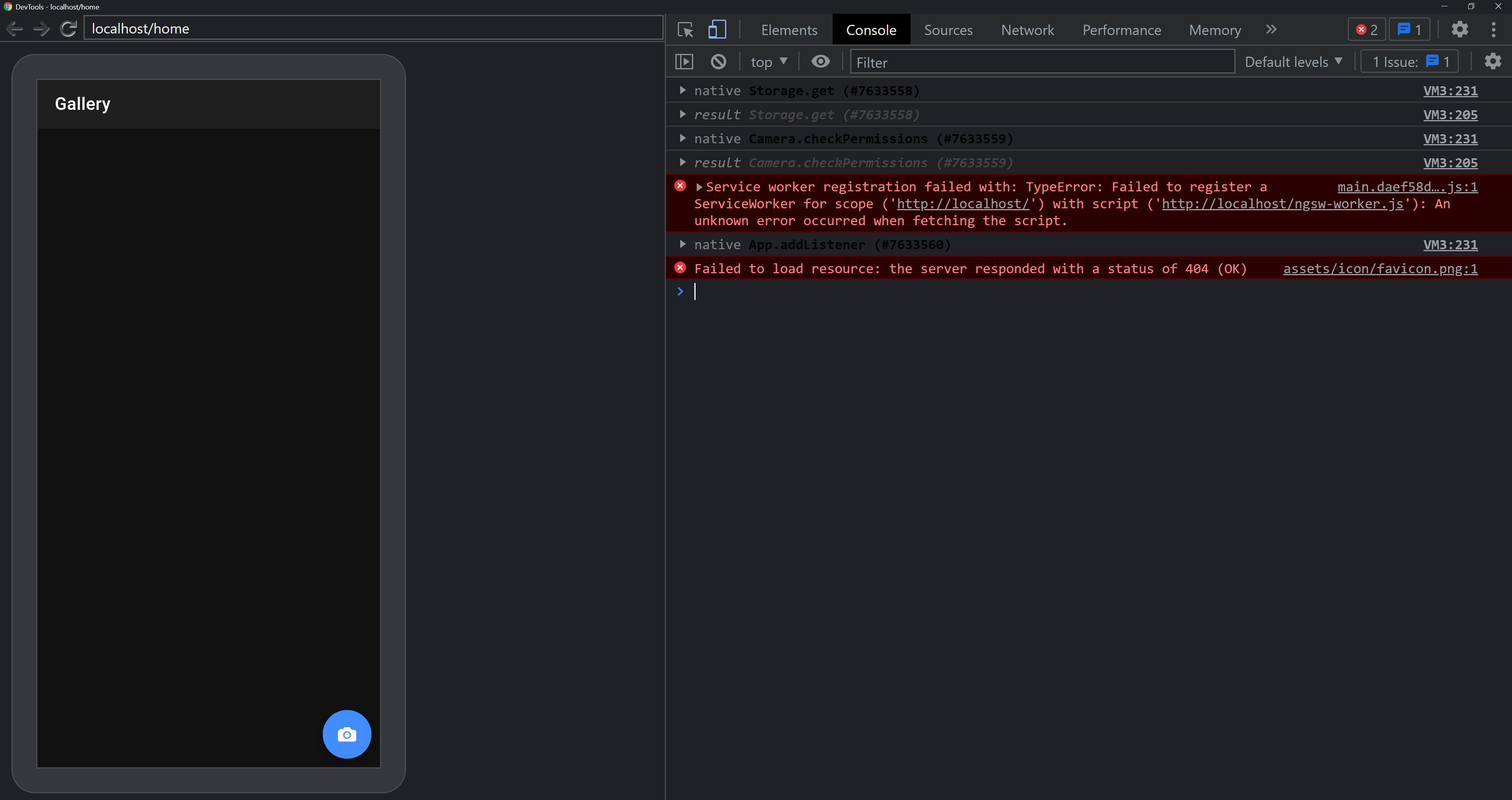Navigate back in the browser
This screenshot has height=800, width=1512.
coord(14,29)
